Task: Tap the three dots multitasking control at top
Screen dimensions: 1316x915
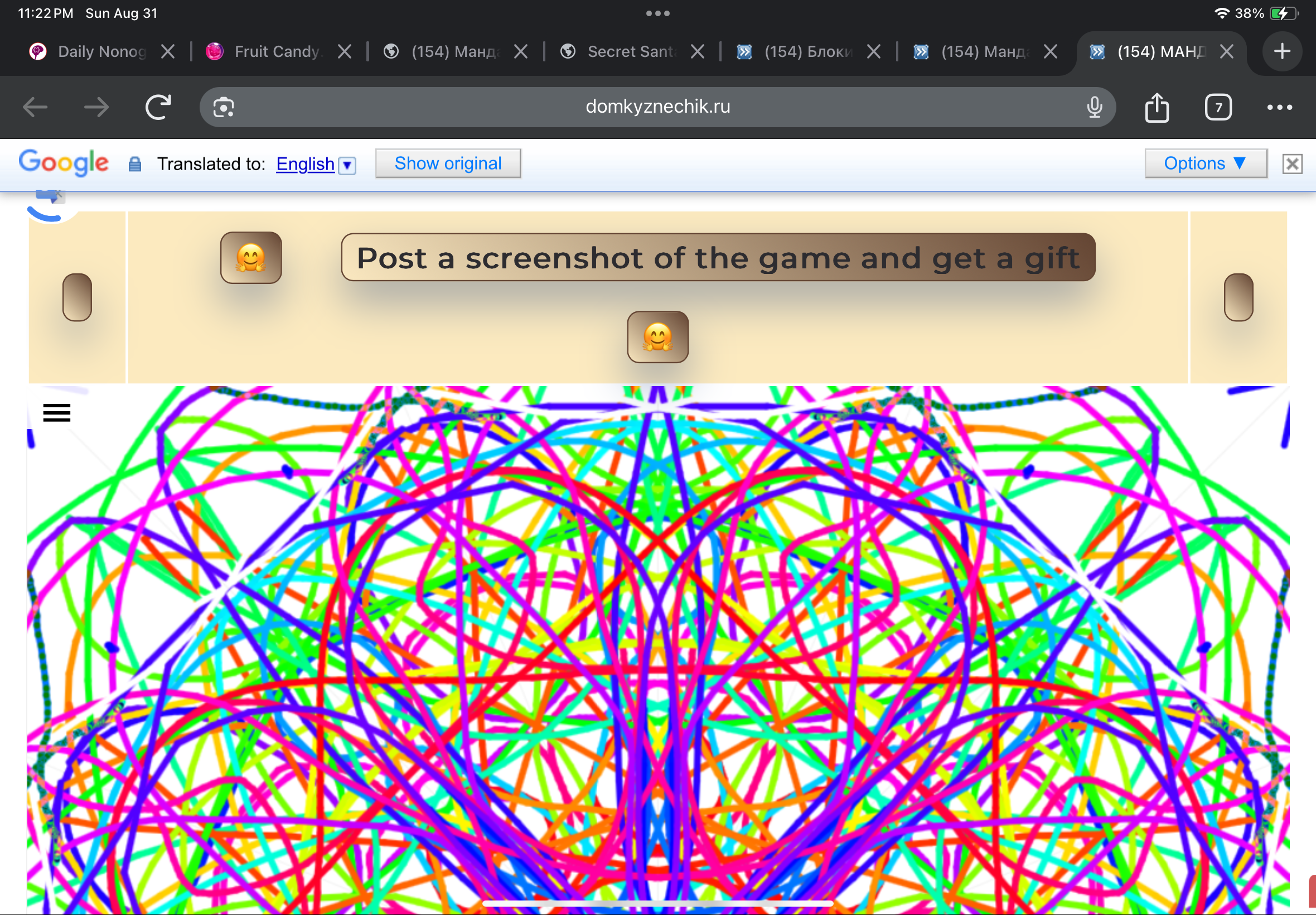Action: pos(657,13)
